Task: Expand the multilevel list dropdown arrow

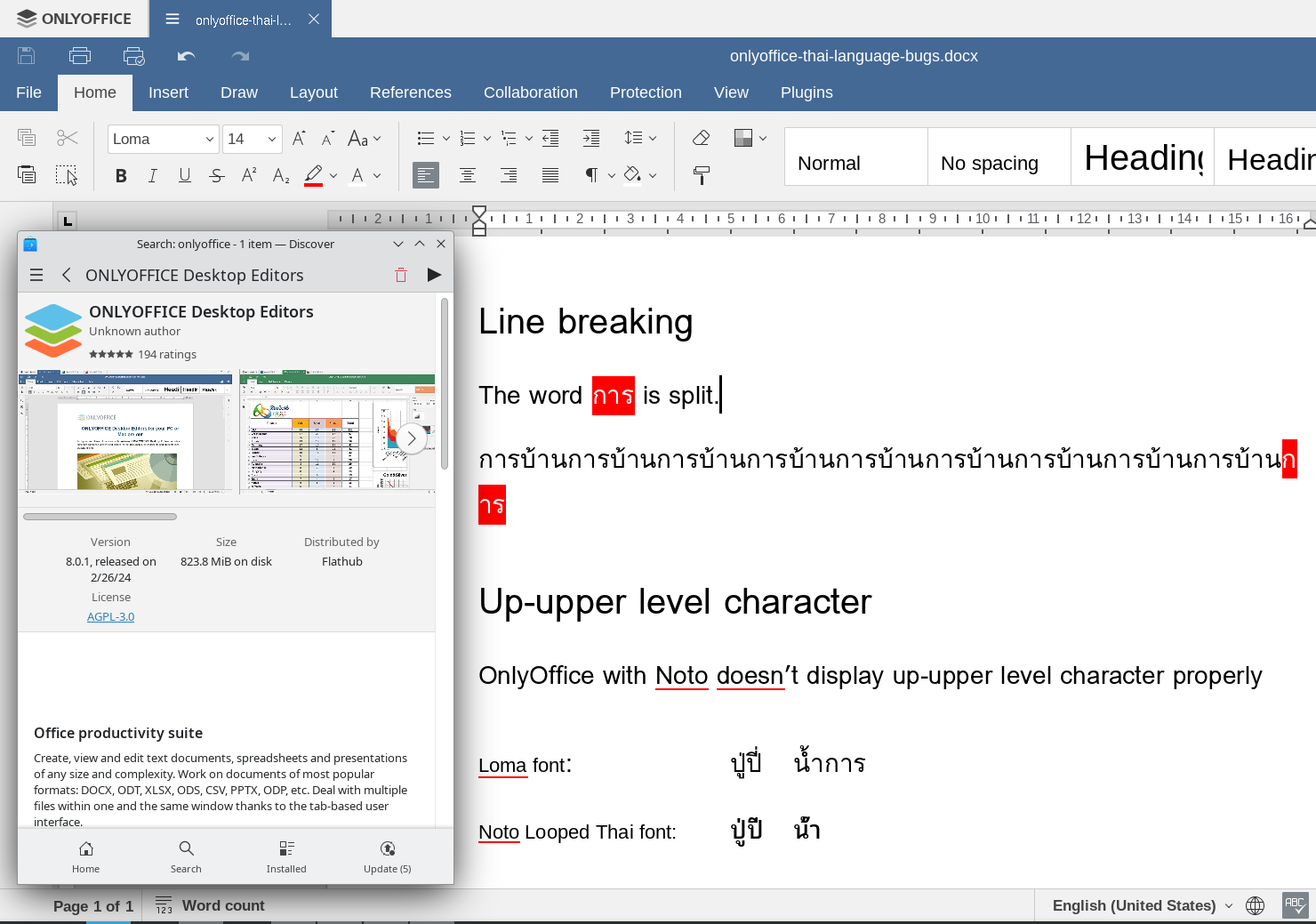Action: tap(528, 139)
